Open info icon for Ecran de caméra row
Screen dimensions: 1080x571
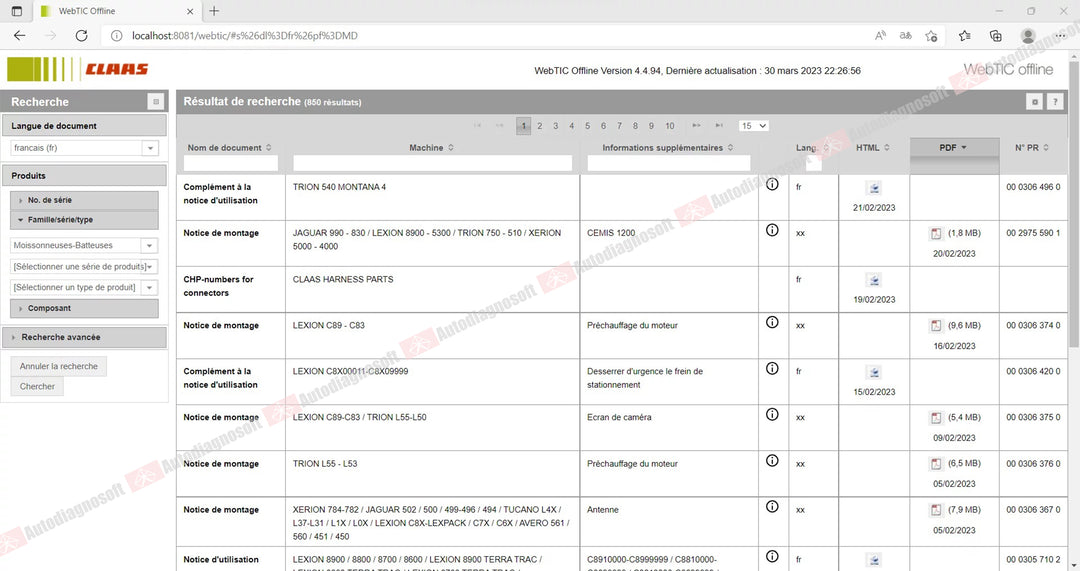tap(772, 415)
